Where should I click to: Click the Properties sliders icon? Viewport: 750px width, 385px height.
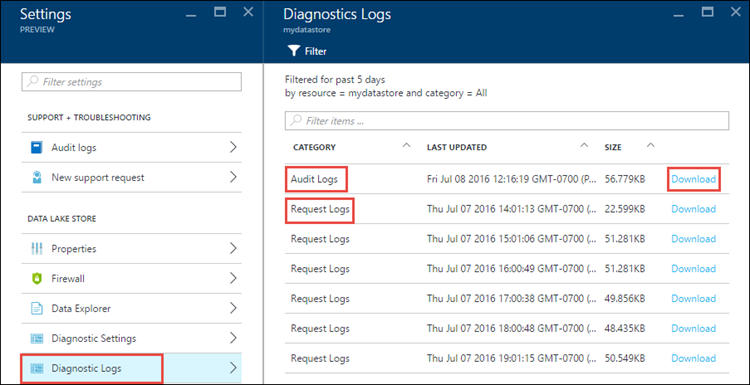tap(37, 249)
